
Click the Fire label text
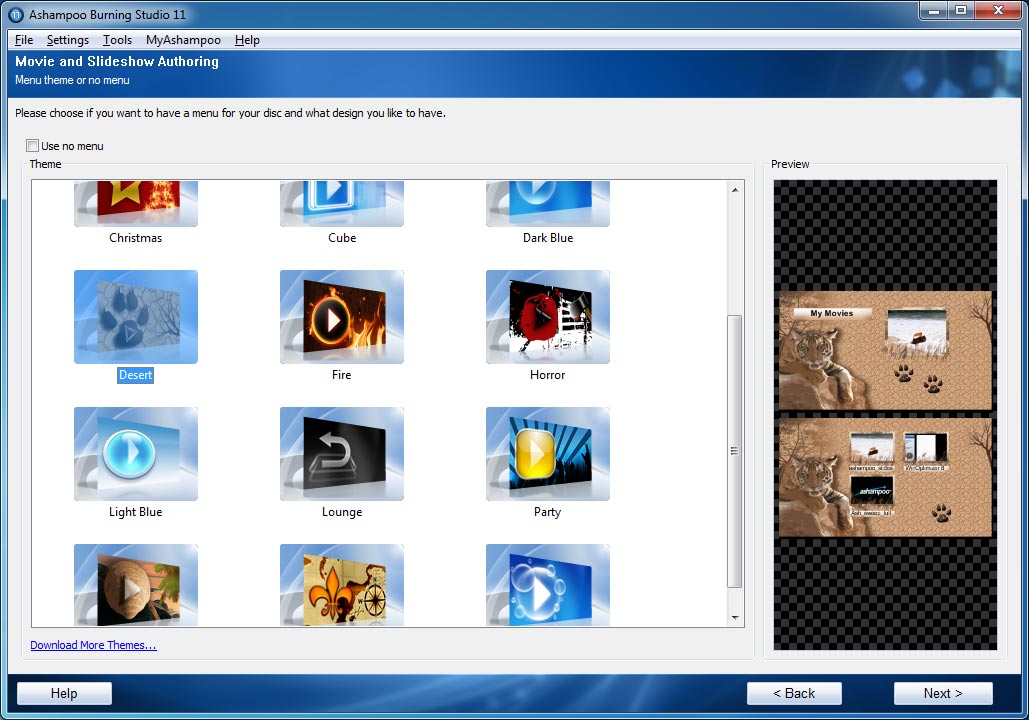[341, 375]
